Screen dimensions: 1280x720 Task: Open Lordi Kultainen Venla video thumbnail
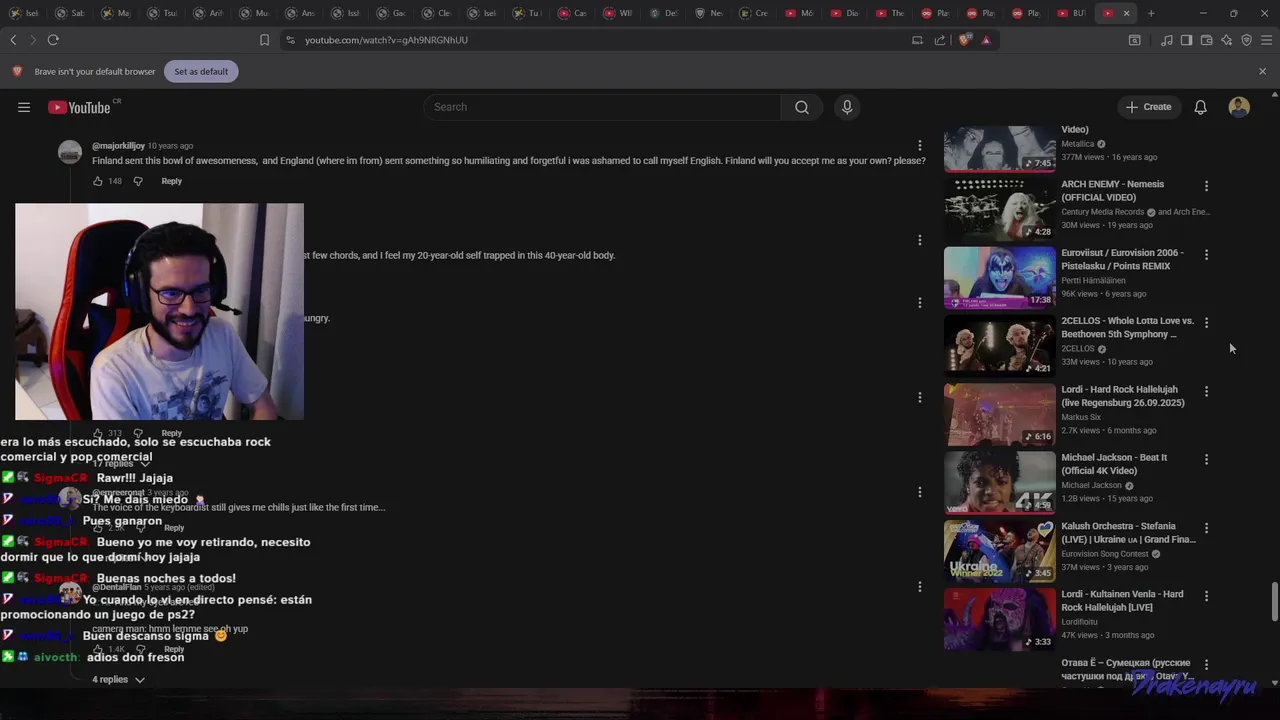999,620
